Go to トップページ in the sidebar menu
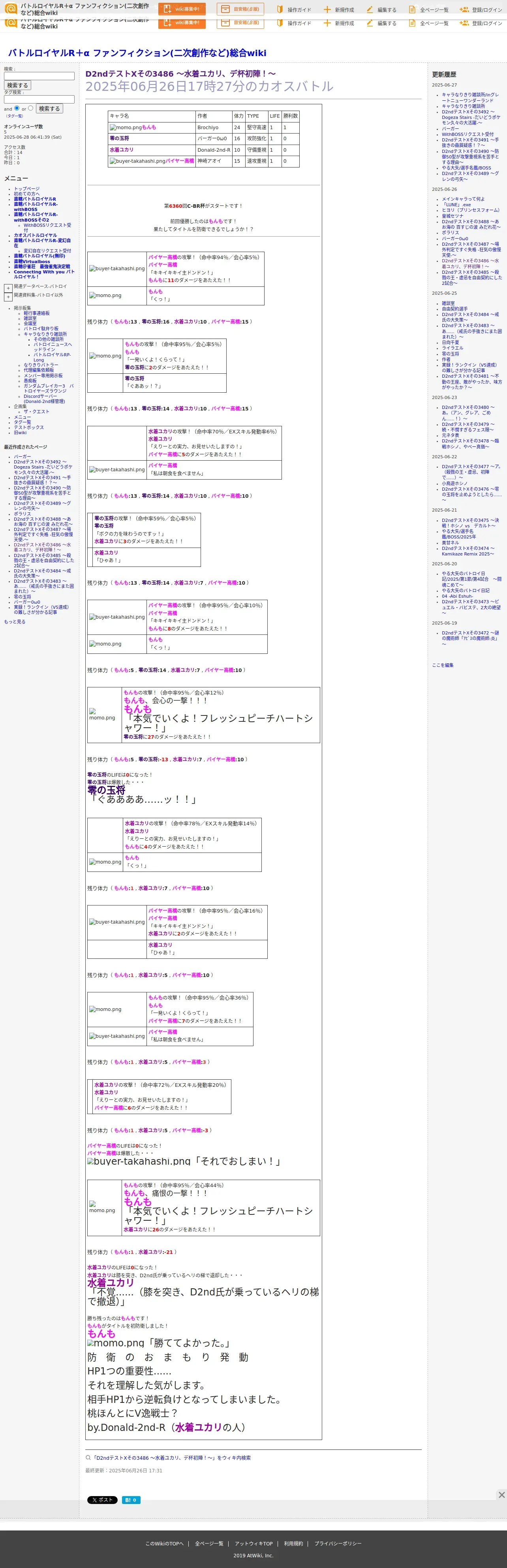 click(27, 189)
